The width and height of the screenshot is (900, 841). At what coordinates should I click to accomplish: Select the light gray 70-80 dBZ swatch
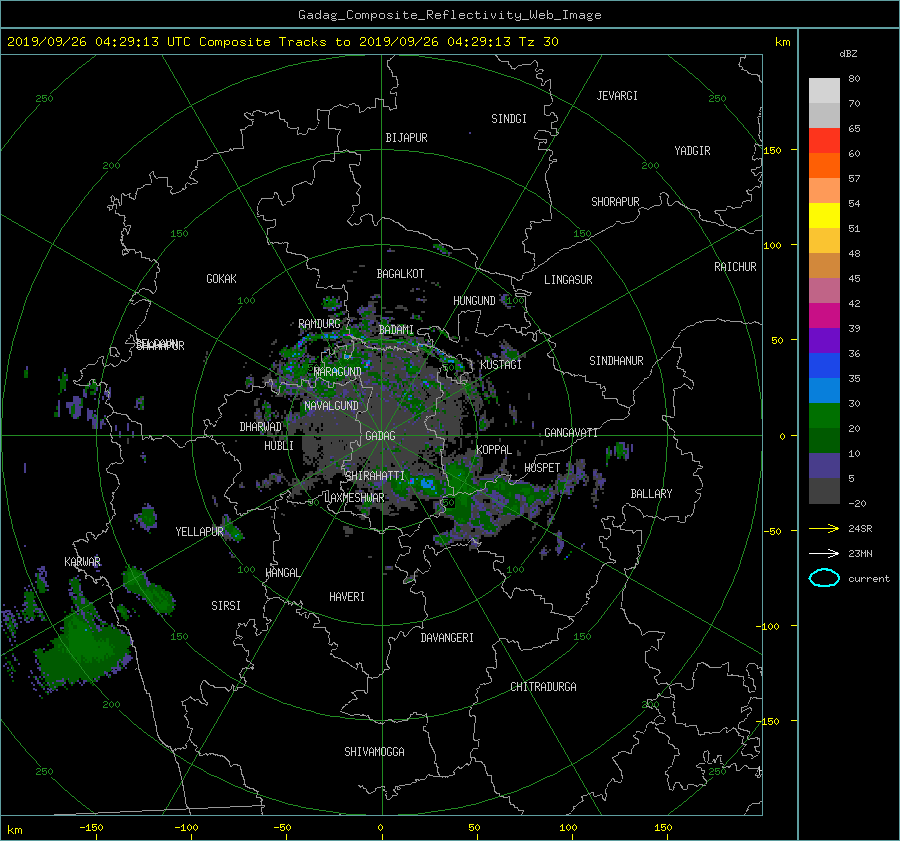point(824,90)
